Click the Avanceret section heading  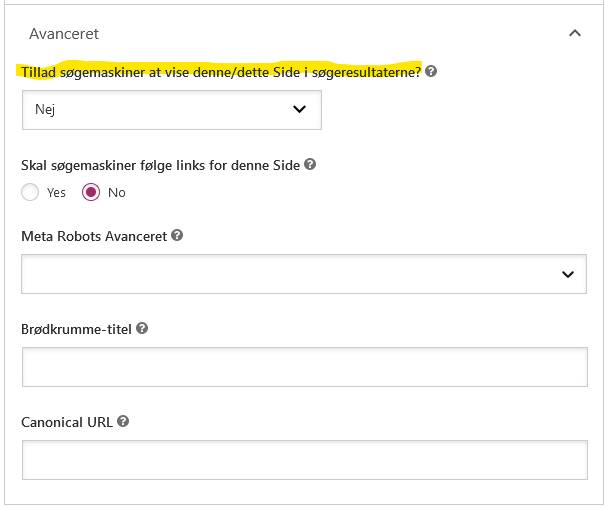pyautogui.click(x=64, y=34)
